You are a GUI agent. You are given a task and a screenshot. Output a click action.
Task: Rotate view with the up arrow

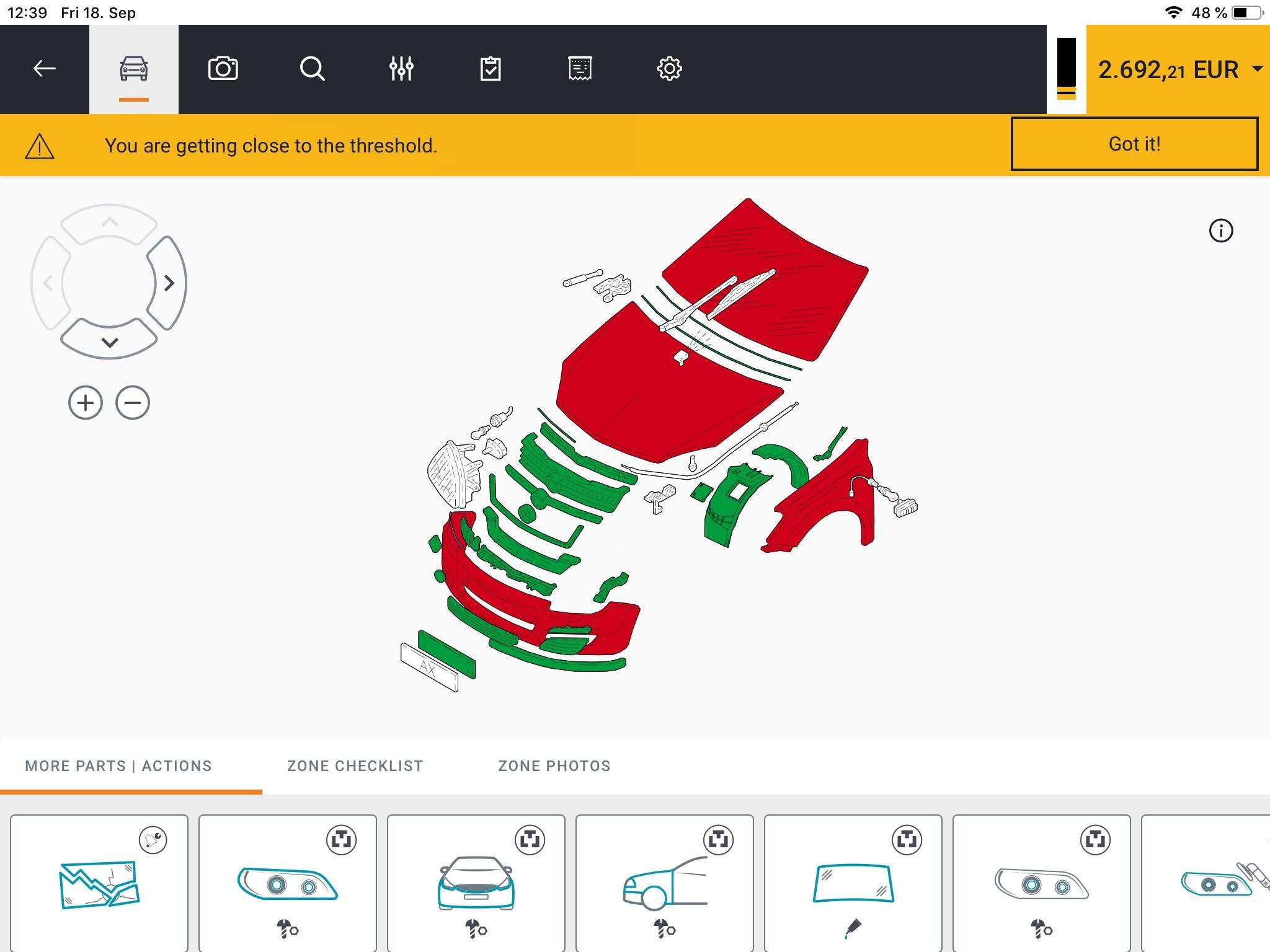tap(109, 223)
